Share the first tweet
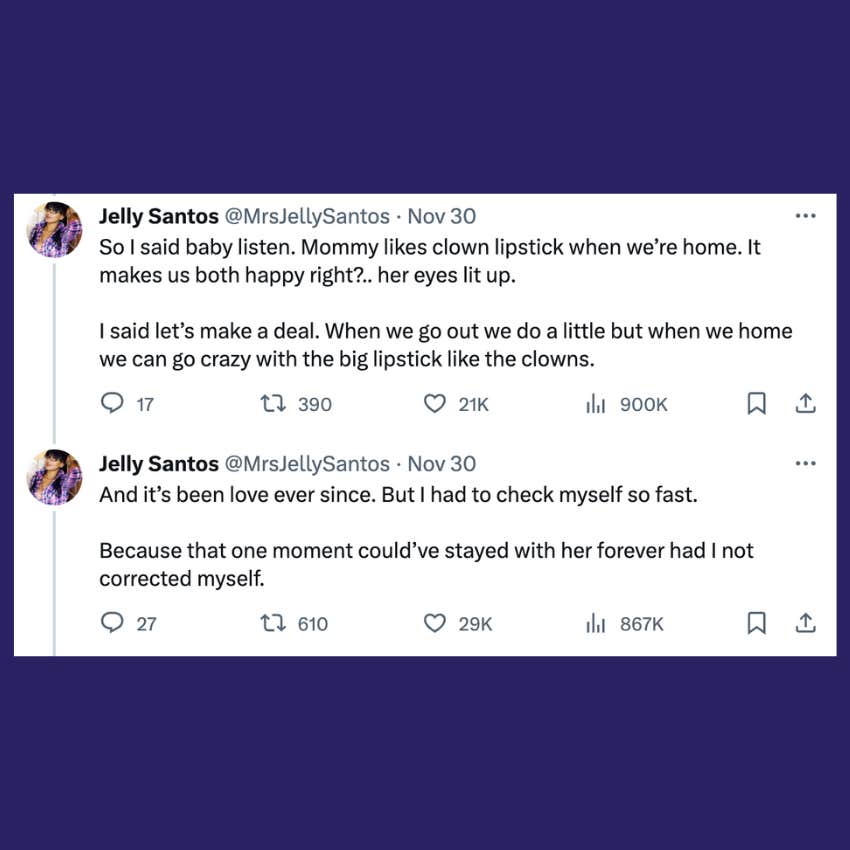The width and height of the screenshot is (850, 850). [805, 403]
